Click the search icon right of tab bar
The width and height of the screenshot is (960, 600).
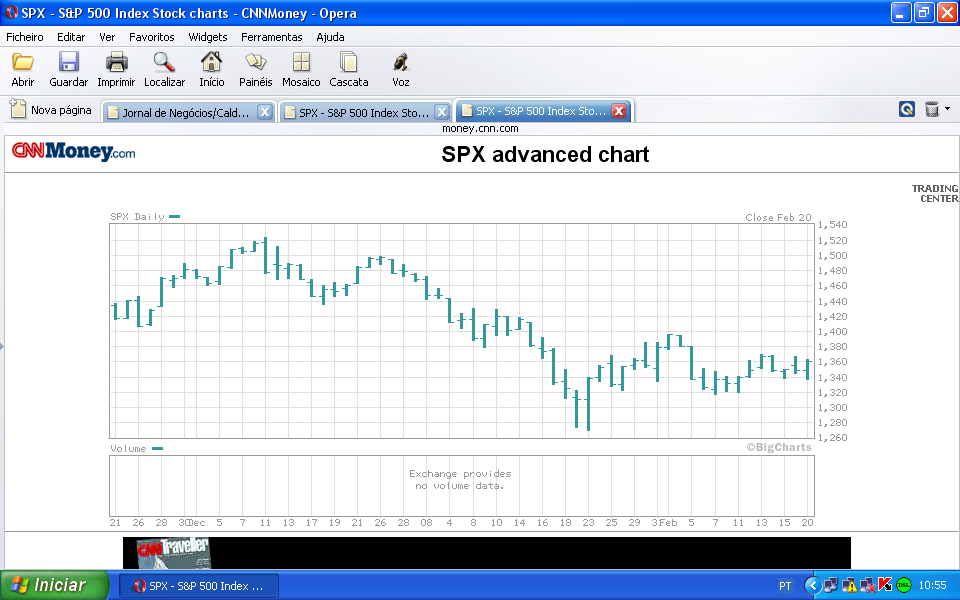pos(906,110)
